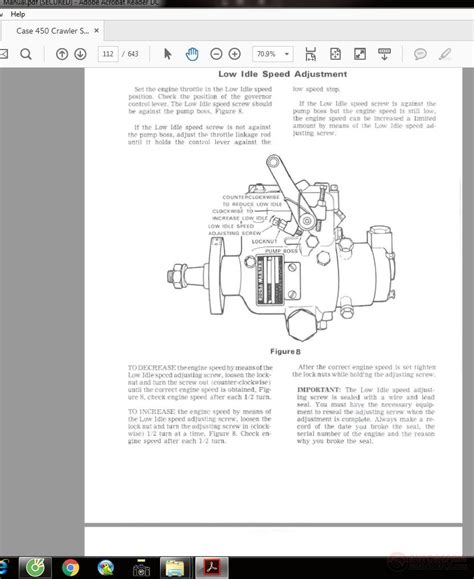Click the Low Idle Speed Adjustment heading
Viewport: 474px width, 579px height.
[x=282, y=74]
